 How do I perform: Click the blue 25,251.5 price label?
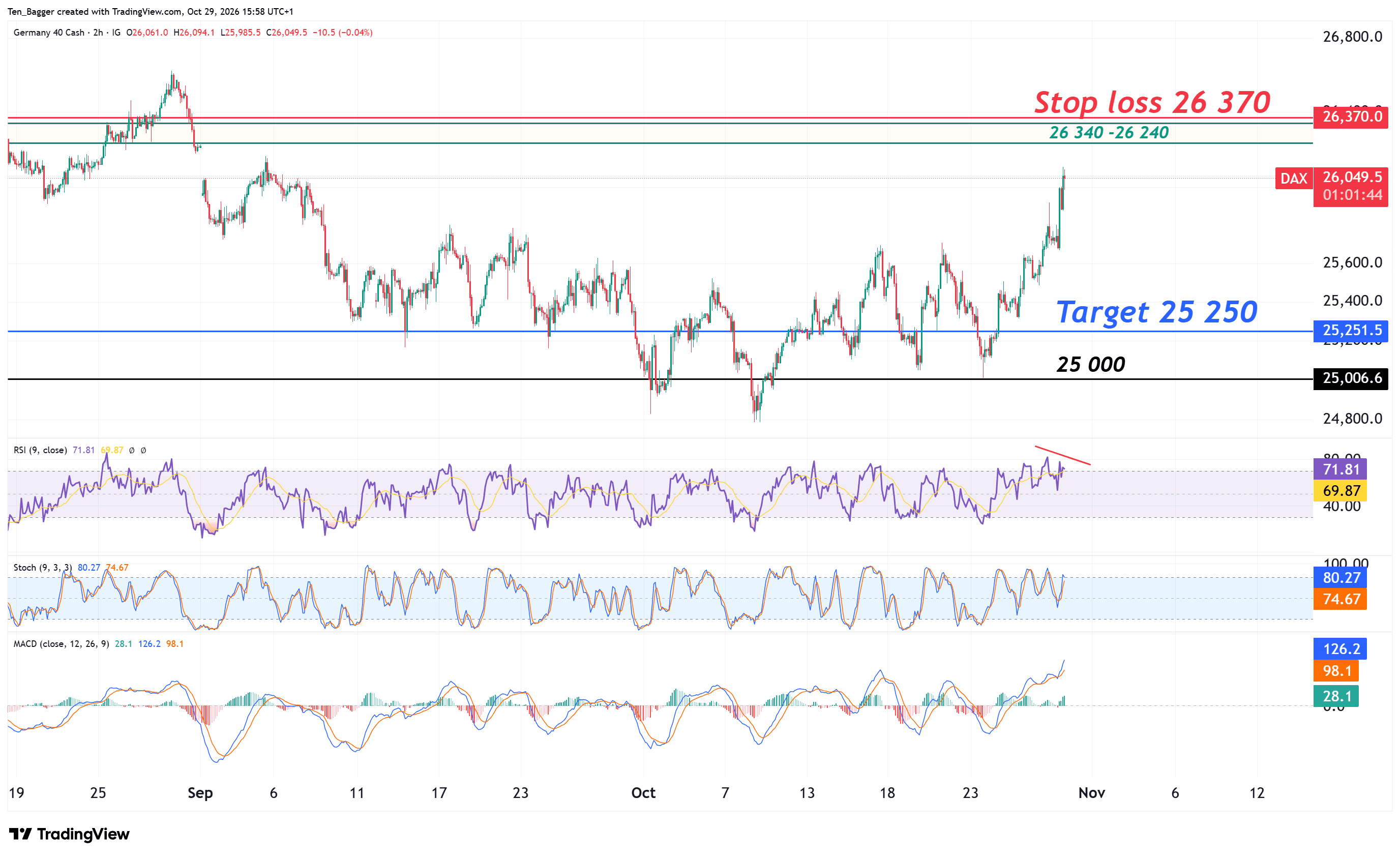point(1351,330)
